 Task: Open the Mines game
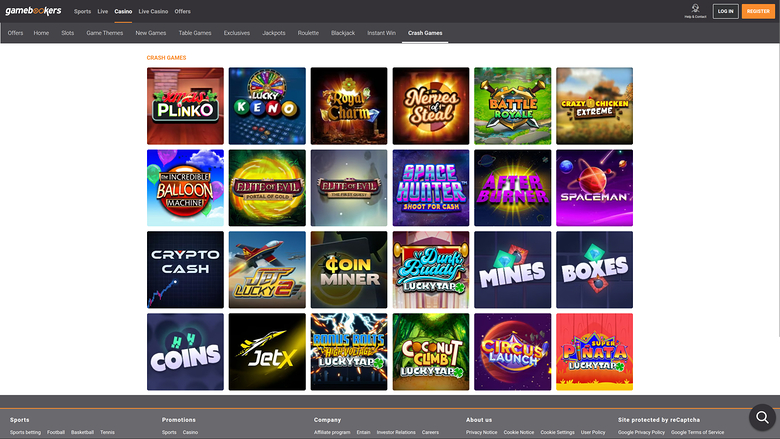[x=512, y=269]
